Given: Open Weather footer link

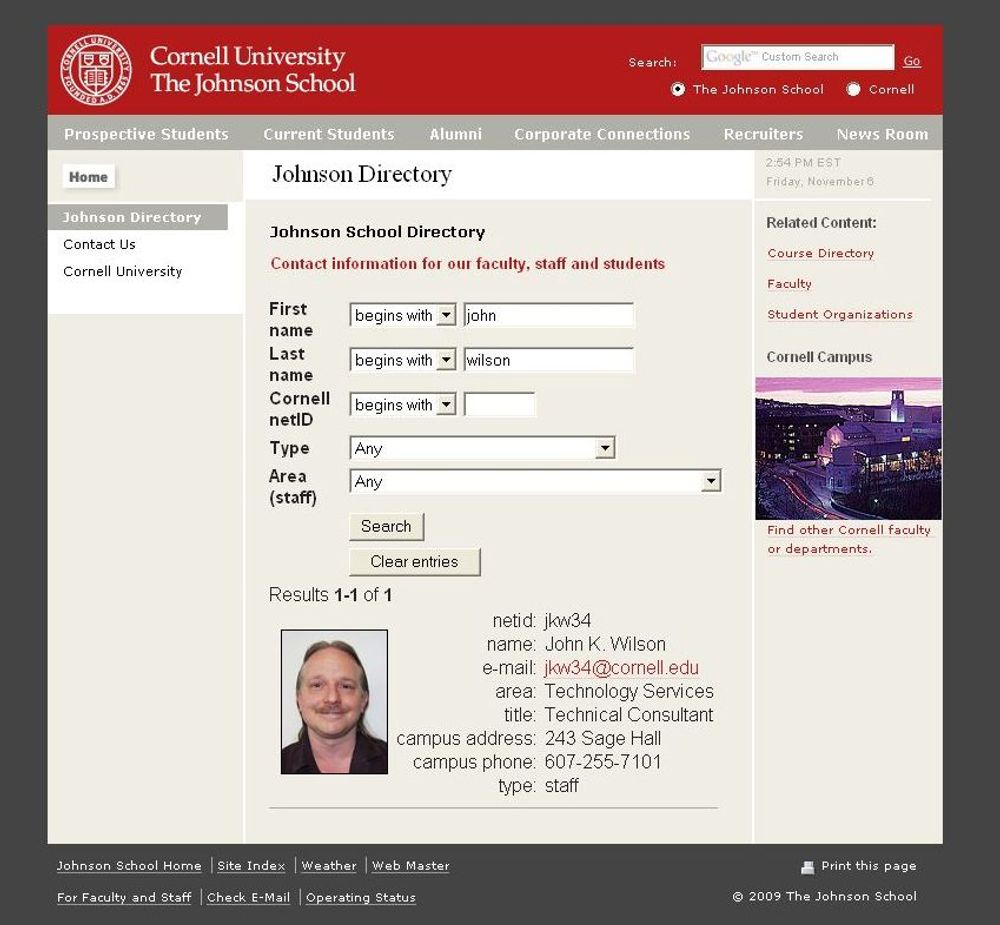Looking at the screenshot, I should pyautogui.click(x=329, y=866).
